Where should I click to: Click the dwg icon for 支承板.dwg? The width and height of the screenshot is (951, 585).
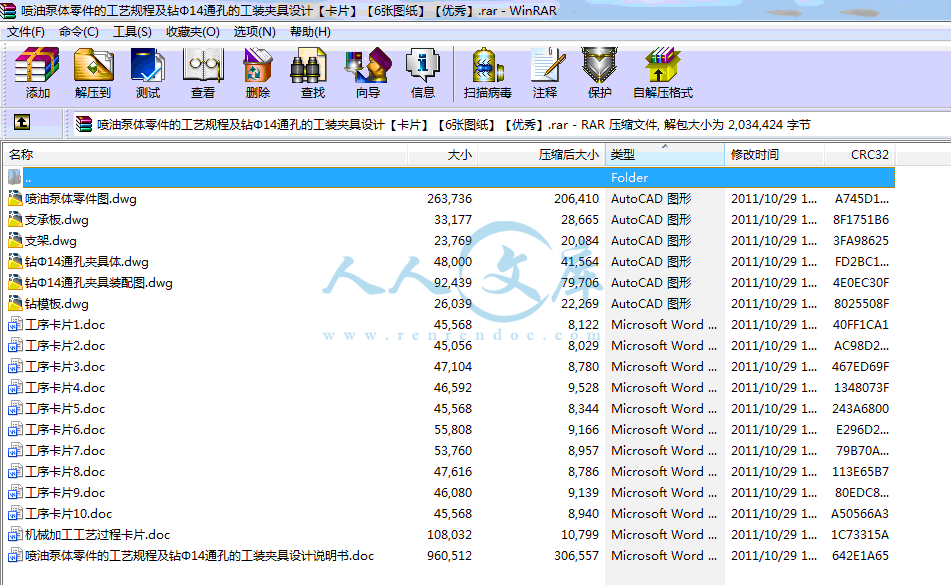15,219
